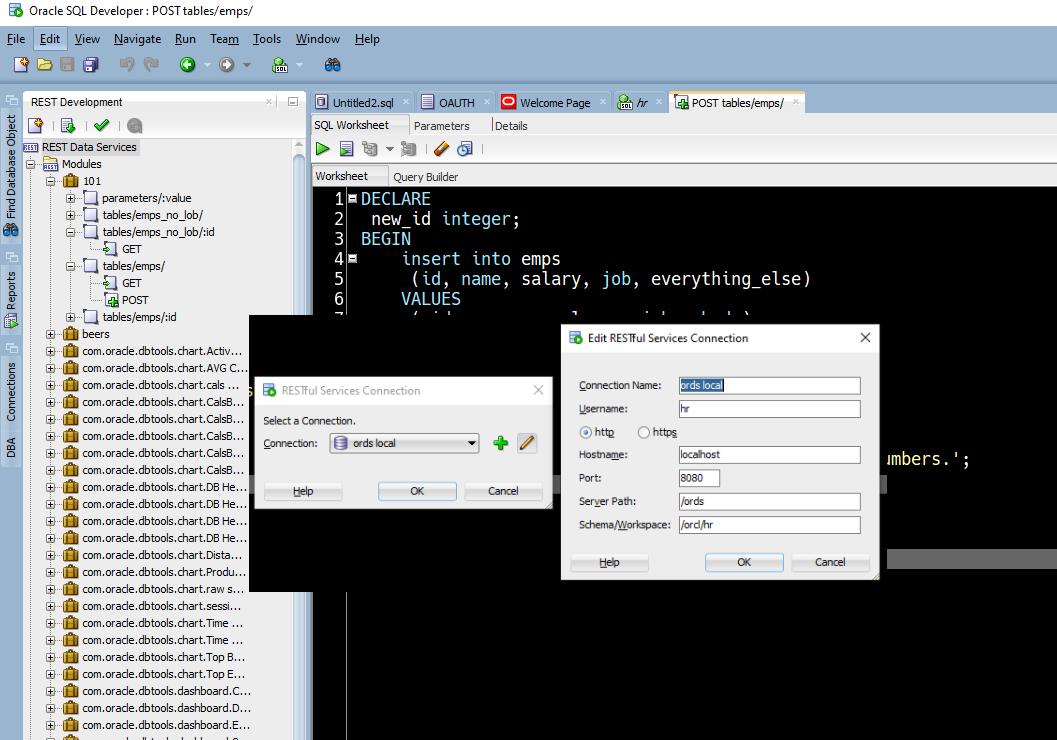Click Cancel in RESTful Services Connection dialog
The image size is (1057, 740).
click(503, 491)
